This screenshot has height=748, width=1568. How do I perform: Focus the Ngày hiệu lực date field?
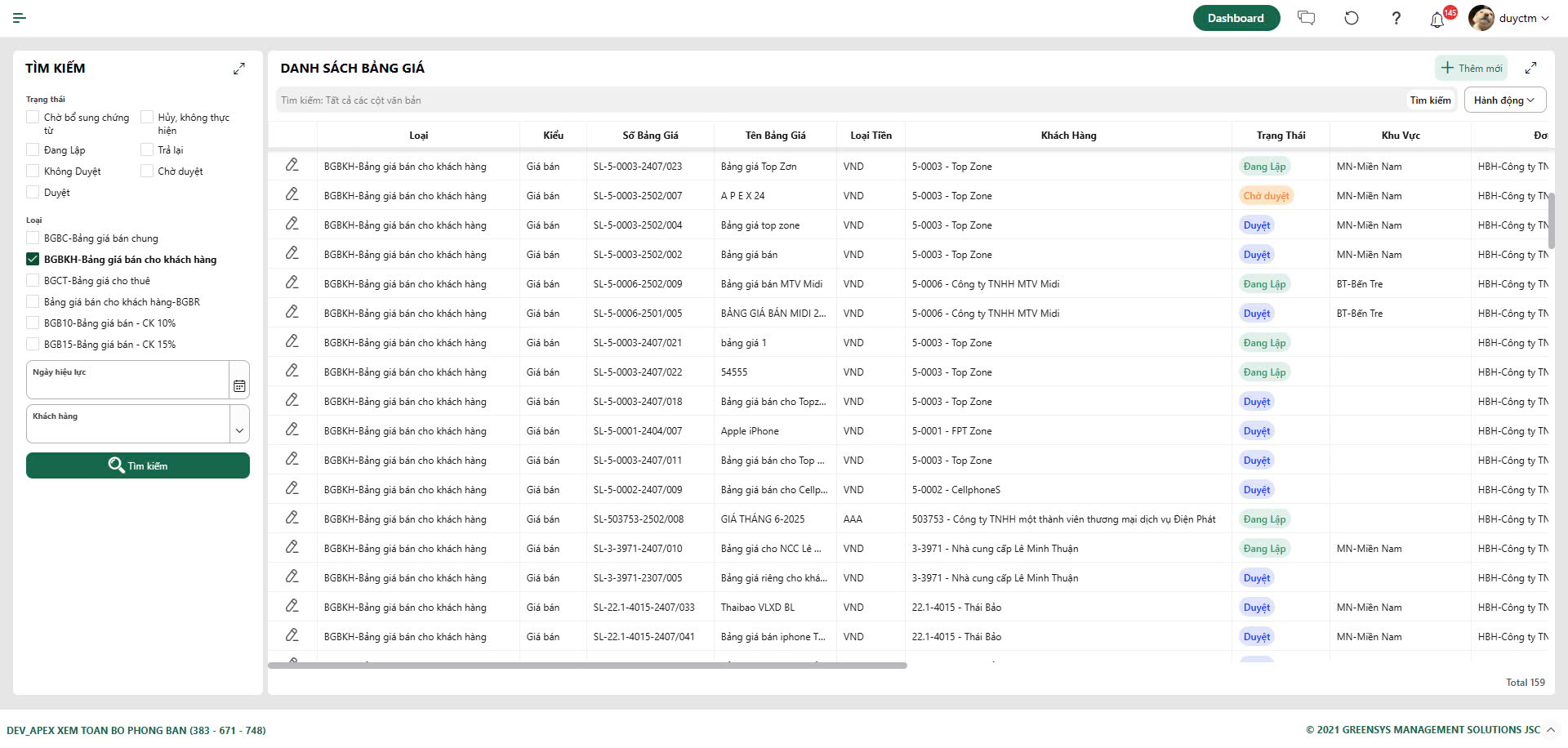(x=127, y=380)
